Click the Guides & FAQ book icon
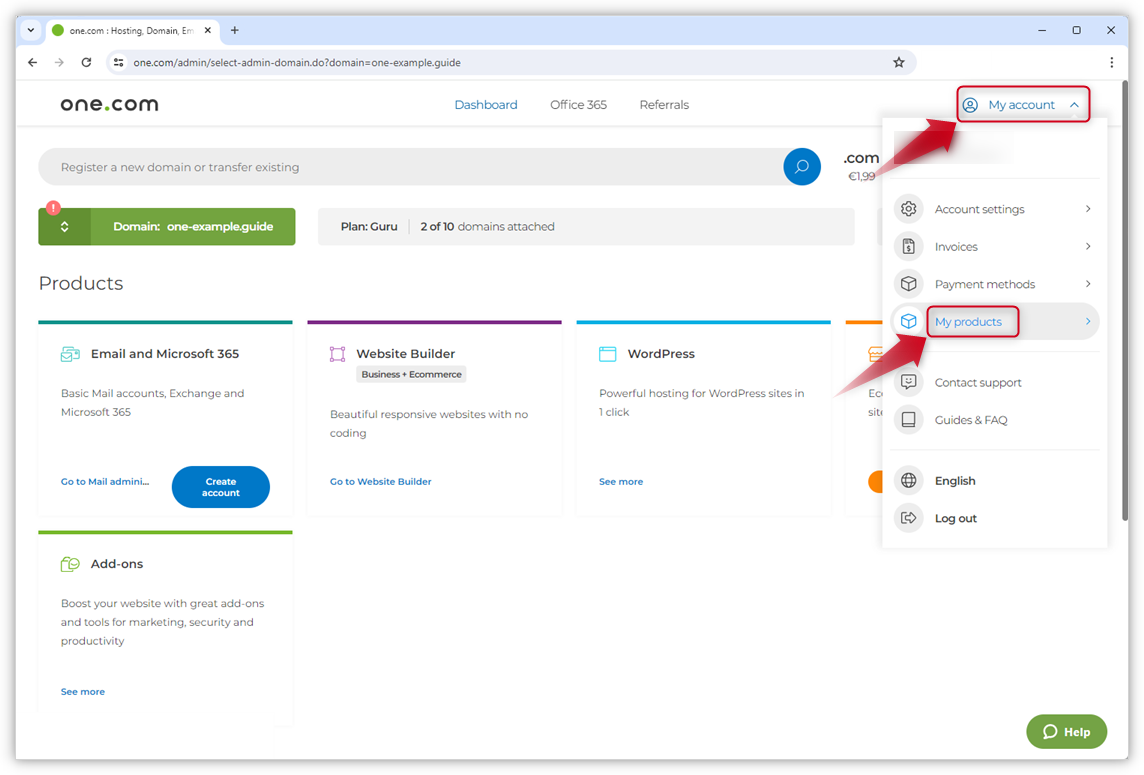The height and width of the screenshot is (775, 1144). [908, 420]
